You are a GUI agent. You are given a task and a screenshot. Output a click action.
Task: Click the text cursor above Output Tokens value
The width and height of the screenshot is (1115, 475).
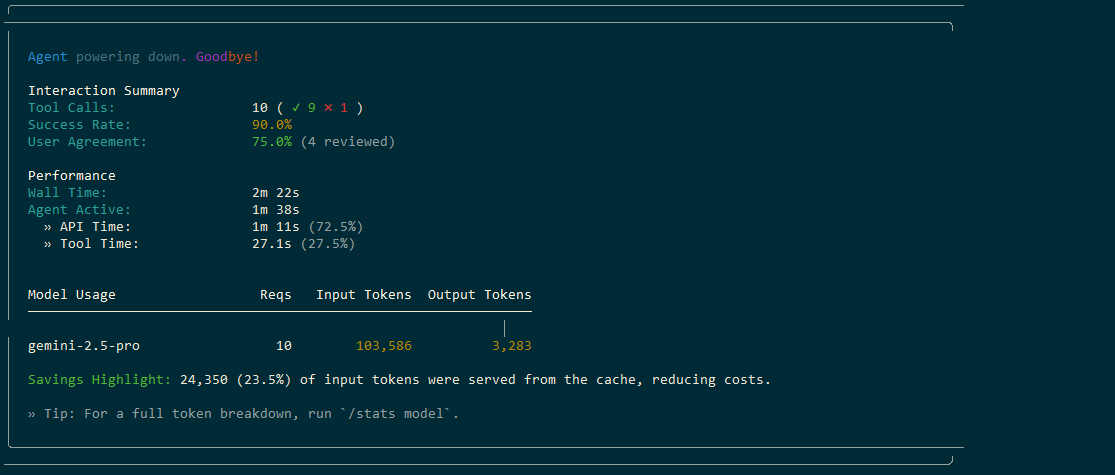(505, 328)
